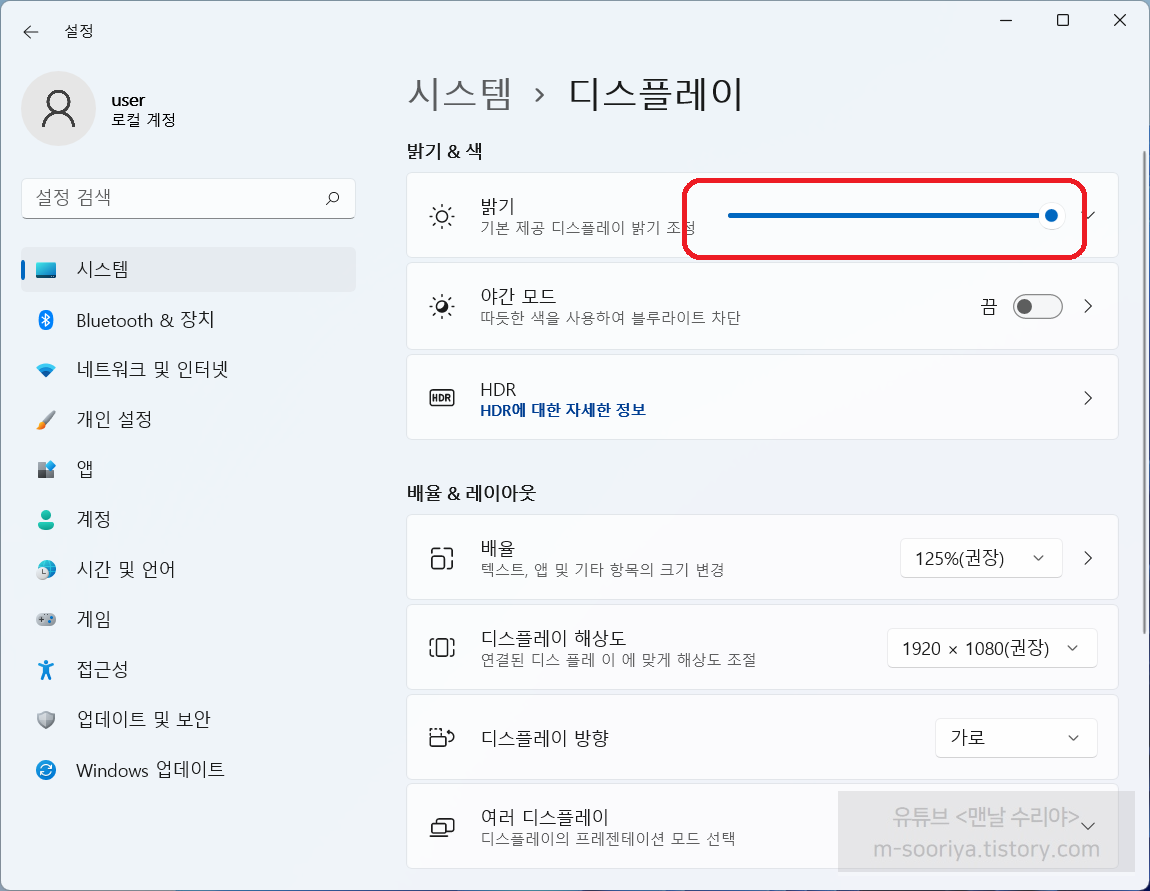
Task: Click the brightness slider thumb
Action: pos(1051,216)
